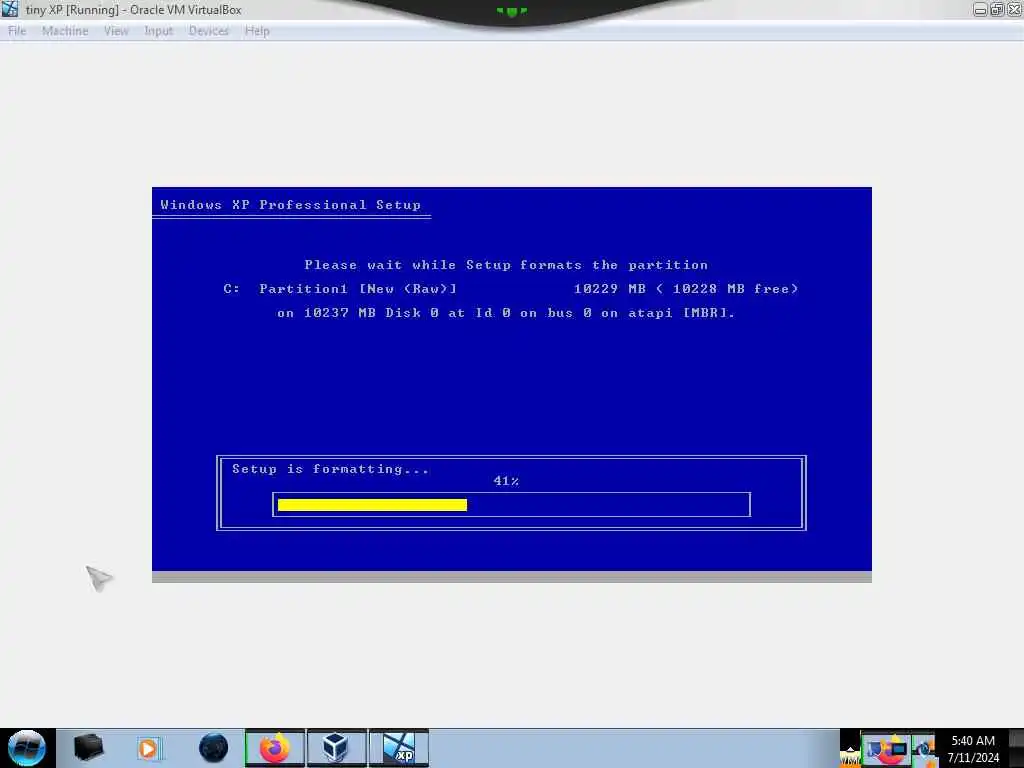Click the VirtualBox window title icon

pyautogui.click(x=10, y=9)
